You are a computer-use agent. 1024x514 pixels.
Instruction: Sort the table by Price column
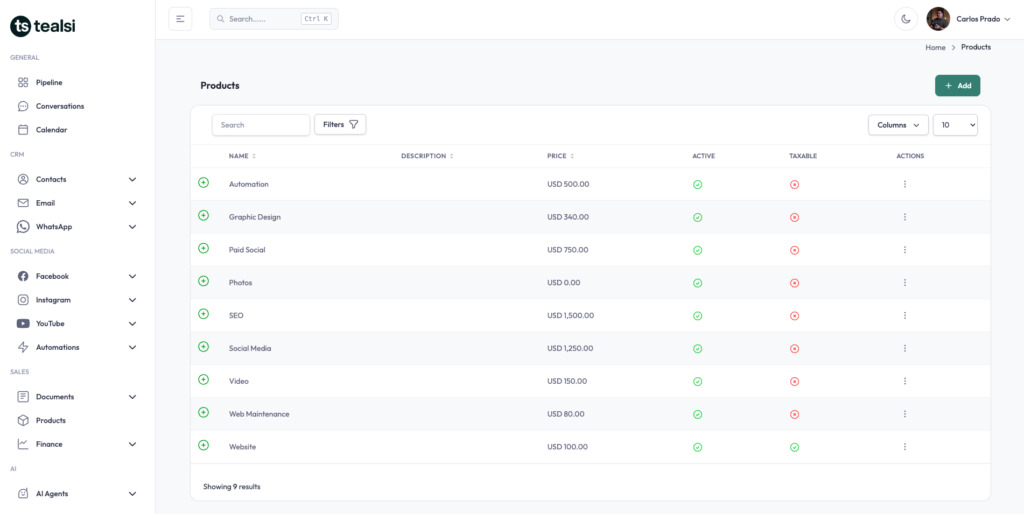click(x=560, y=156)
